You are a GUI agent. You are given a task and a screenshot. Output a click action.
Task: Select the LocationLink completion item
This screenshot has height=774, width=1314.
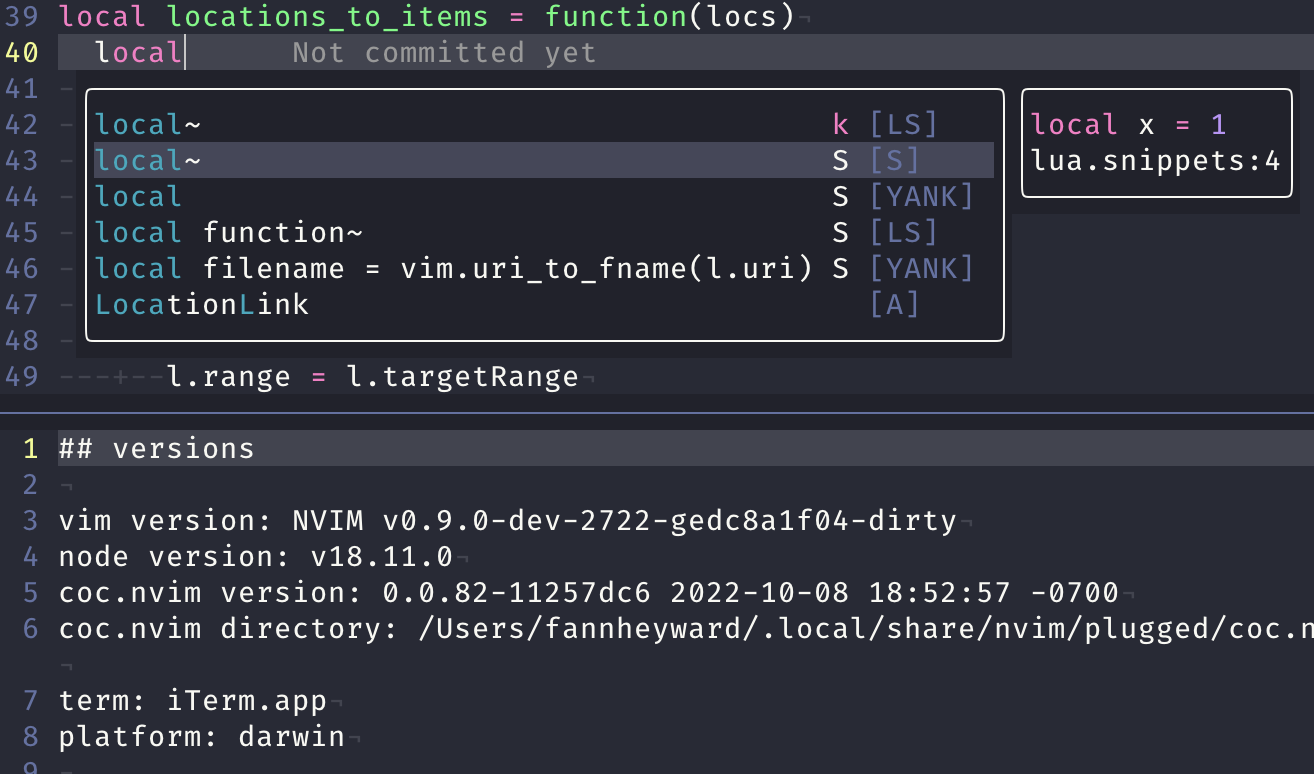(x=201, y=304)
